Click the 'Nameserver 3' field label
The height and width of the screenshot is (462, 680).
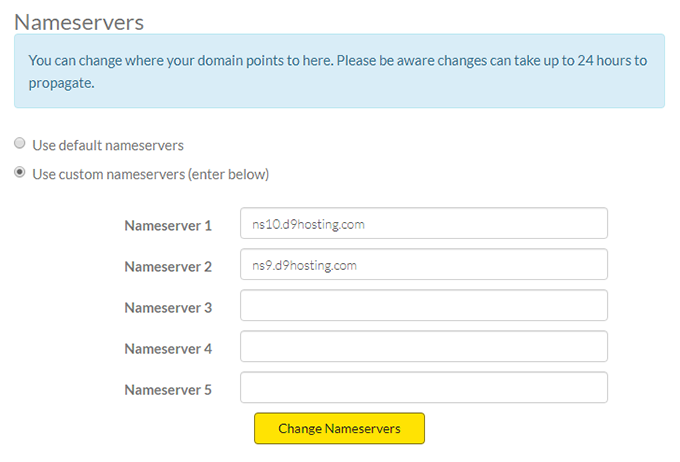[168, 308]
